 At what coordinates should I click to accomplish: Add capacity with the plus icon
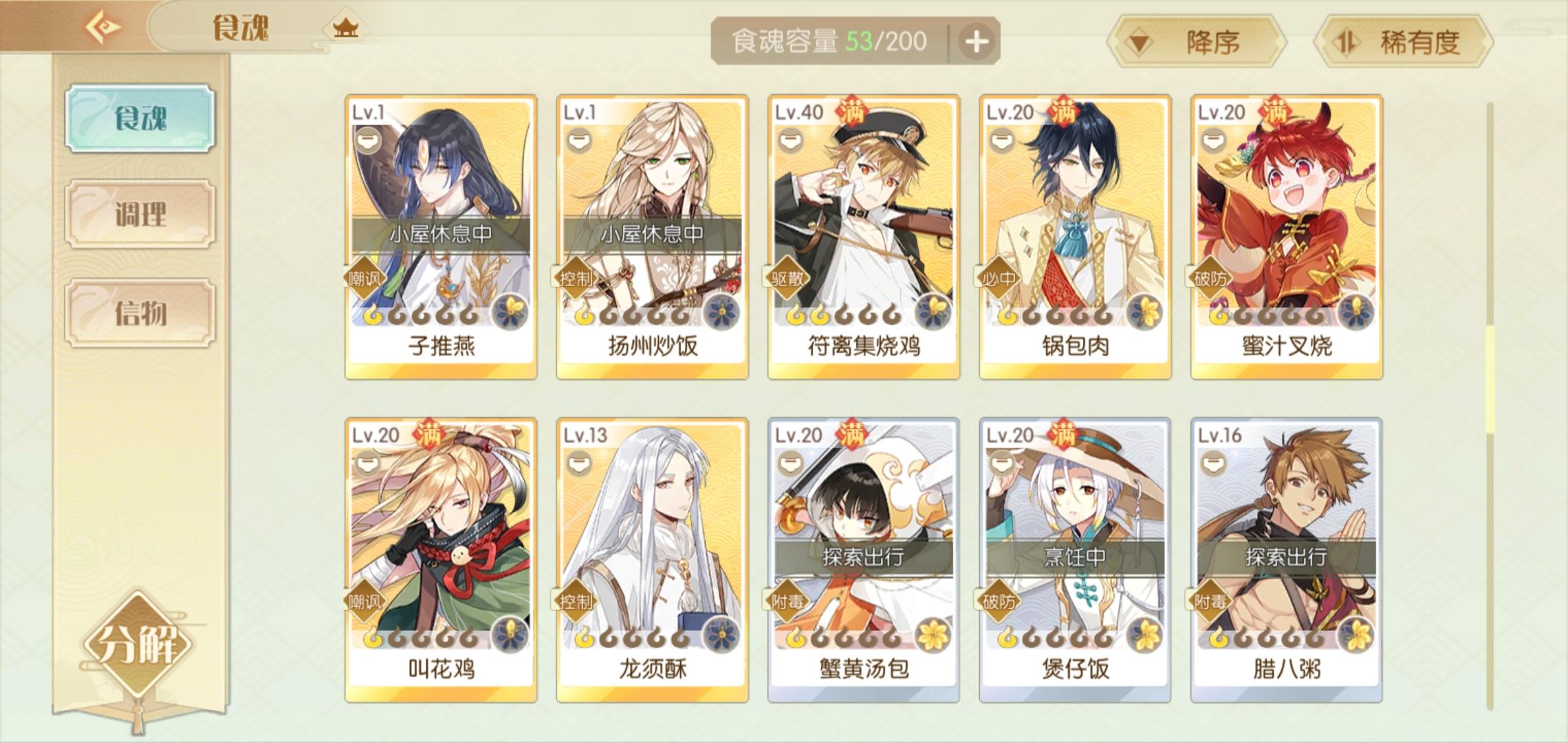(x=977, y=41)
